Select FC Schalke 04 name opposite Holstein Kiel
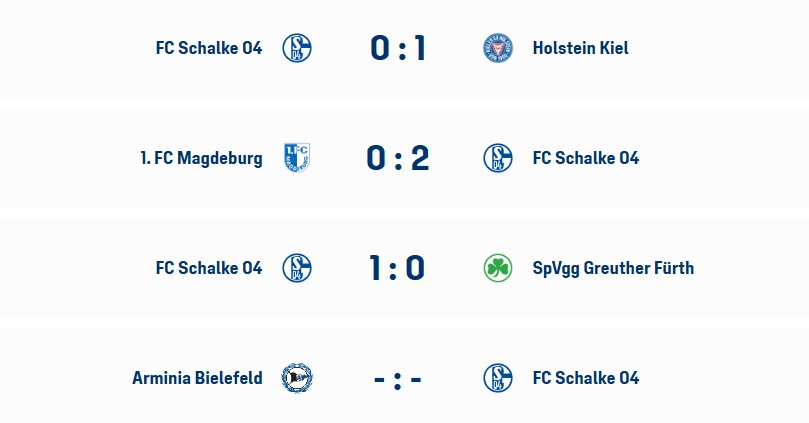This screenshot has height=423, width=809. [209, 48]
